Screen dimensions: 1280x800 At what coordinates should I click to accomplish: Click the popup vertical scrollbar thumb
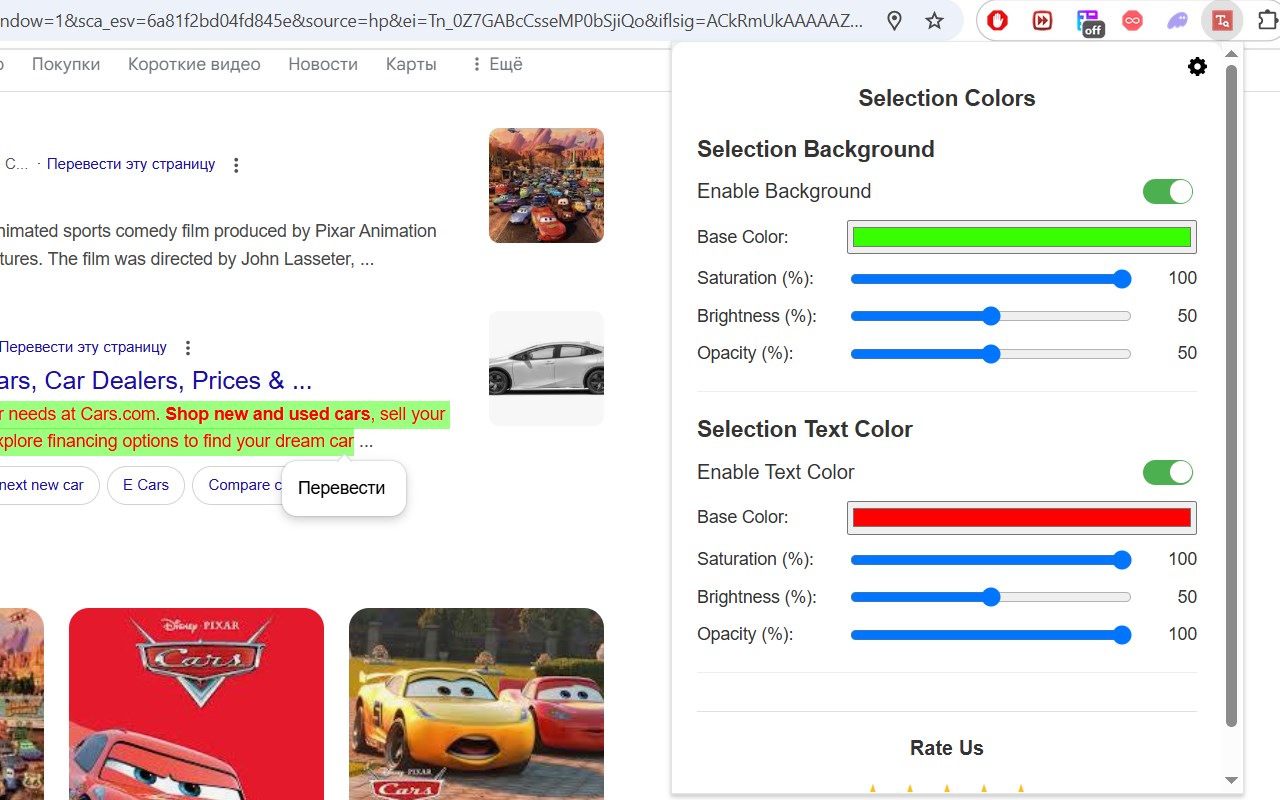point(1232,395)
